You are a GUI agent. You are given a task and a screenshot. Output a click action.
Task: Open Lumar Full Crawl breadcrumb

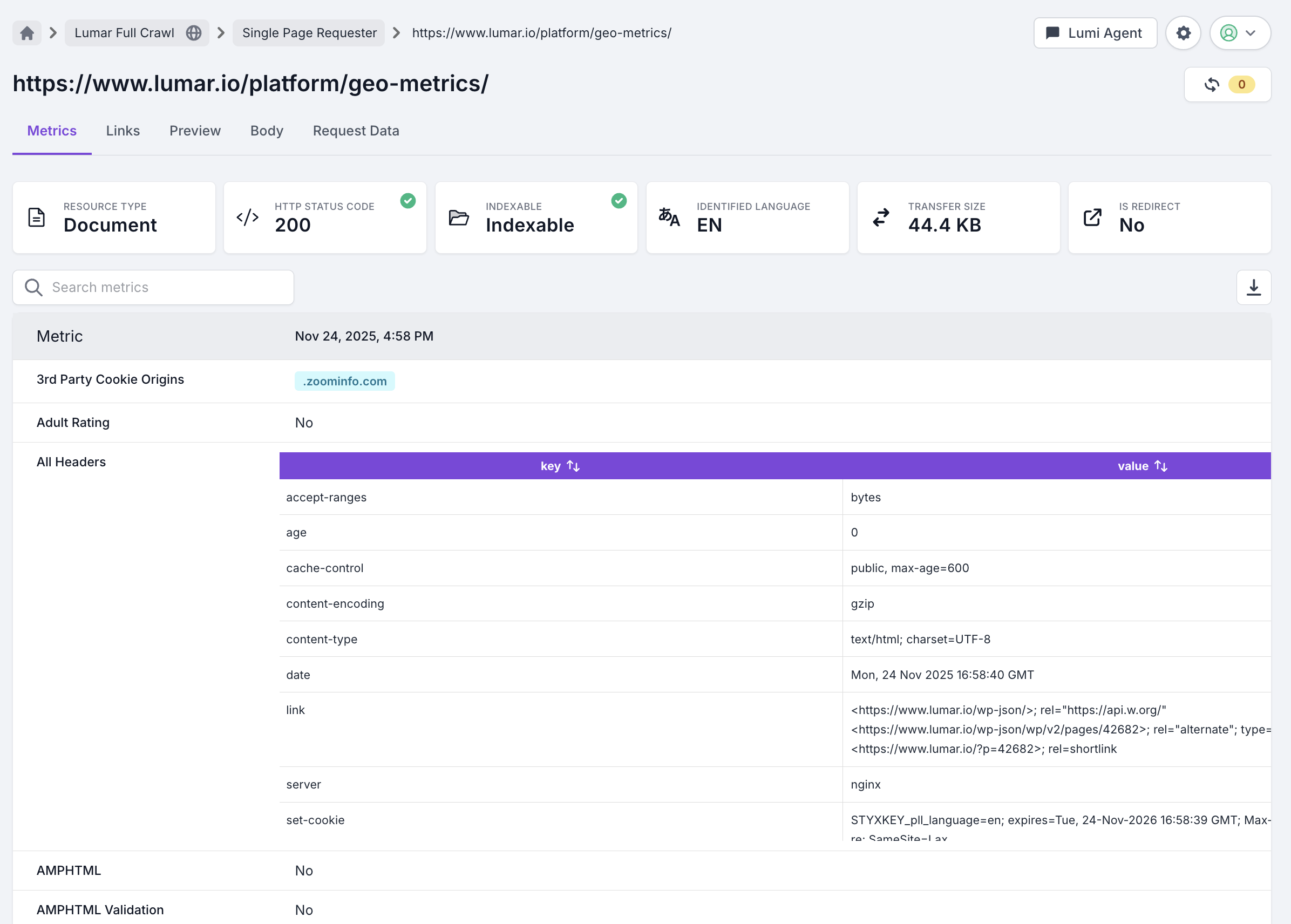pyautogui.click(x=125, y=33)
